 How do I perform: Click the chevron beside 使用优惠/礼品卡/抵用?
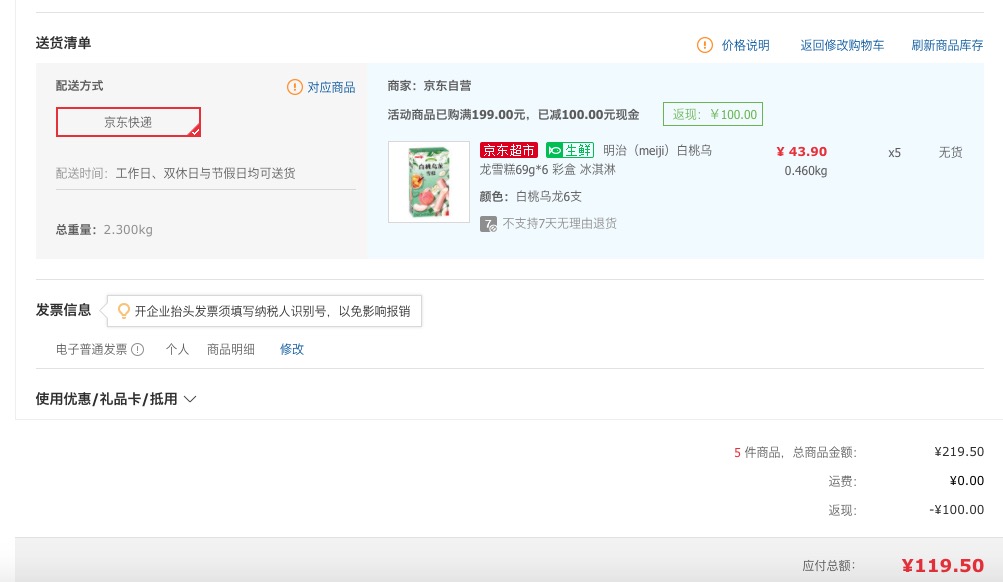(x=190, y=399)
